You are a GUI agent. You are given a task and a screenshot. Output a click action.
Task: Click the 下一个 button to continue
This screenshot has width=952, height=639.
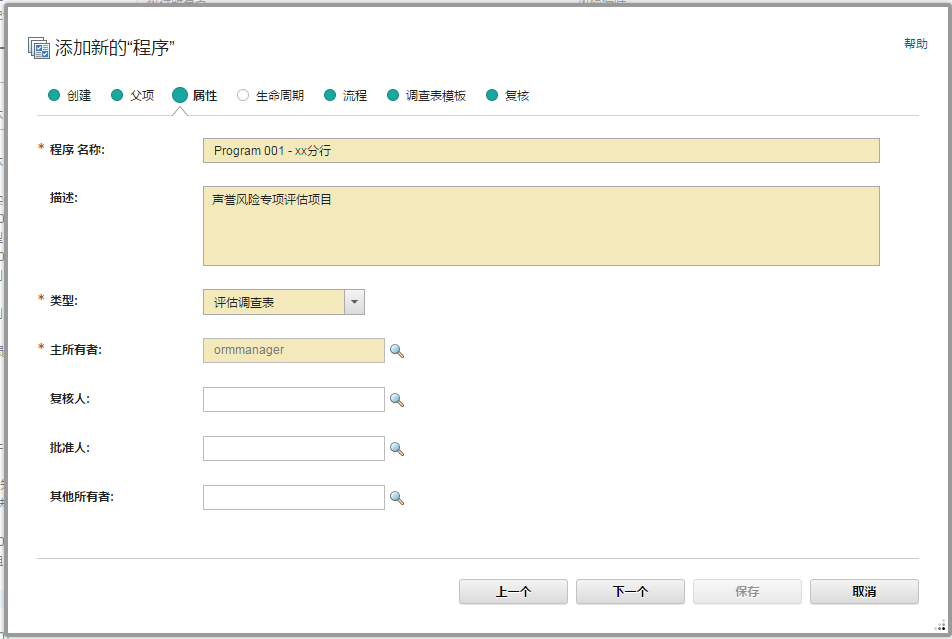pos(630,591)
